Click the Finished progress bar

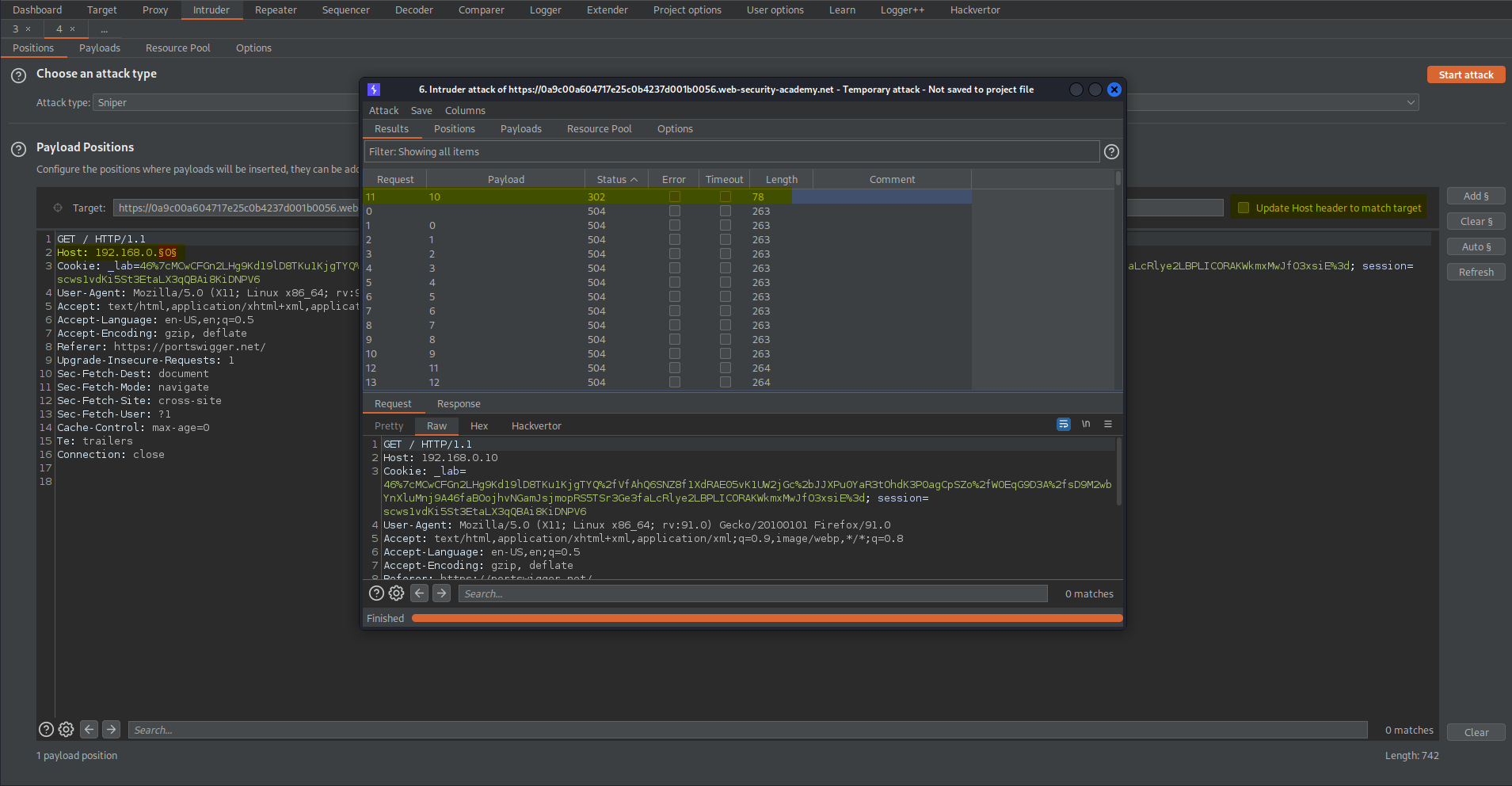click(767, 619)
